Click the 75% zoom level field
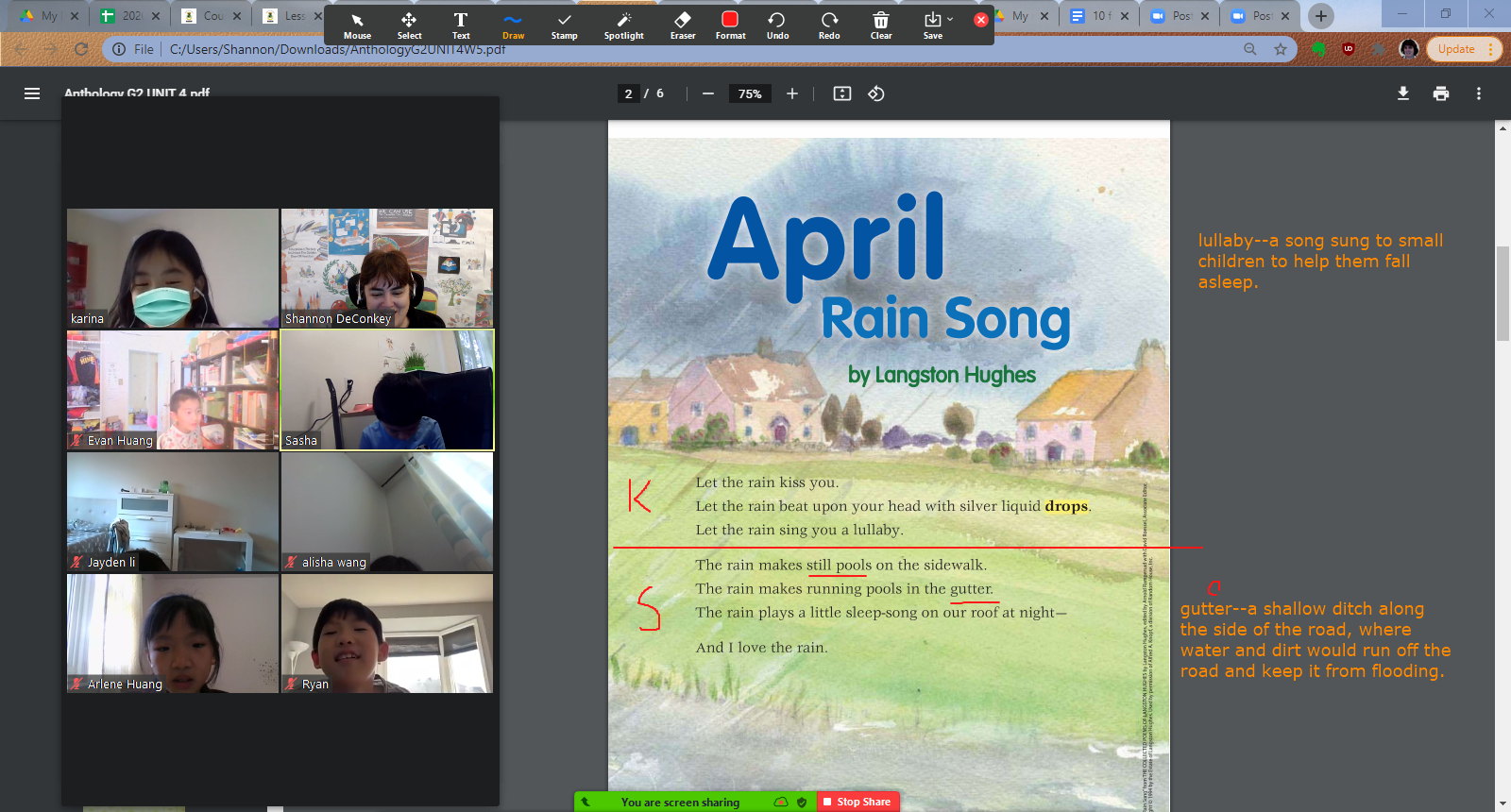This screenshot has height=812, width=1511. 750,93
